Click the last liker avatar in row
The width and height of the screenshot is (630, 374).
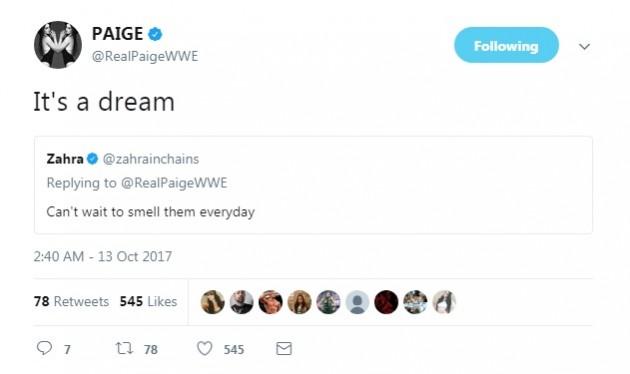coord(444,302)
